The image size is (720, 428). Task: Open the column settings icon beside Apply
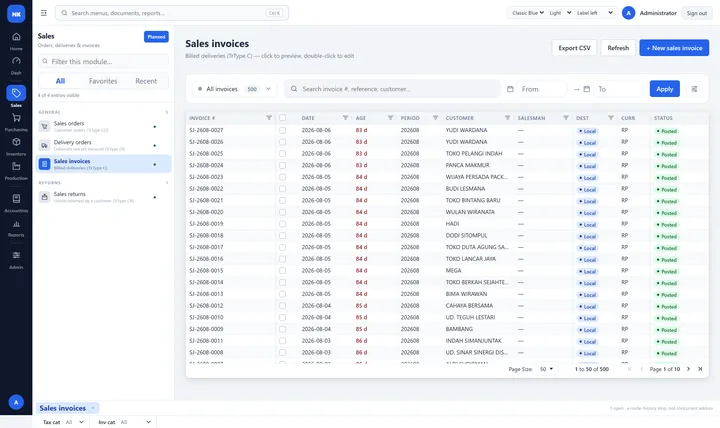click(x=694, y=89)
